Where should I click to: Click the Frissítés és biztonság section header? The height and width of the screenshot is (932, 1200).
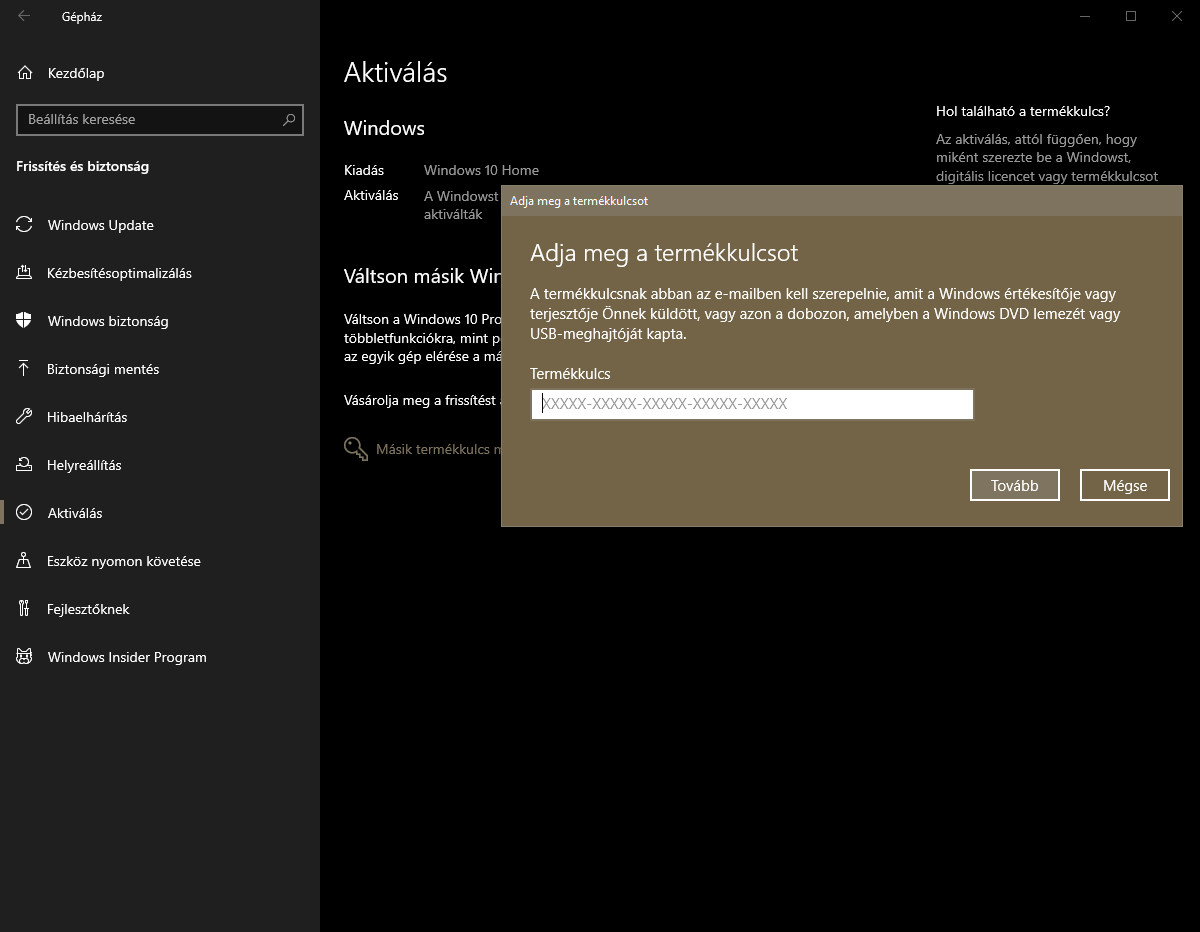point(83,167)
